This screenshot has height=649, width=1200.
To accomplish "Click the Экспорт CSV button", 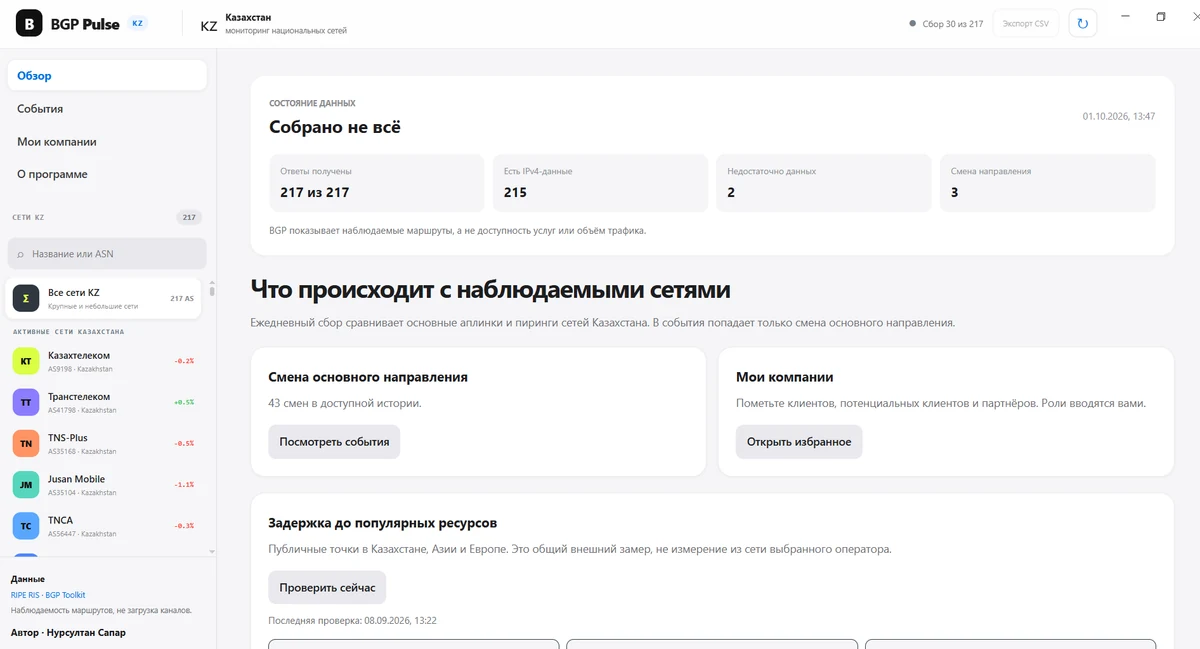I will (x=1026, y=24).
